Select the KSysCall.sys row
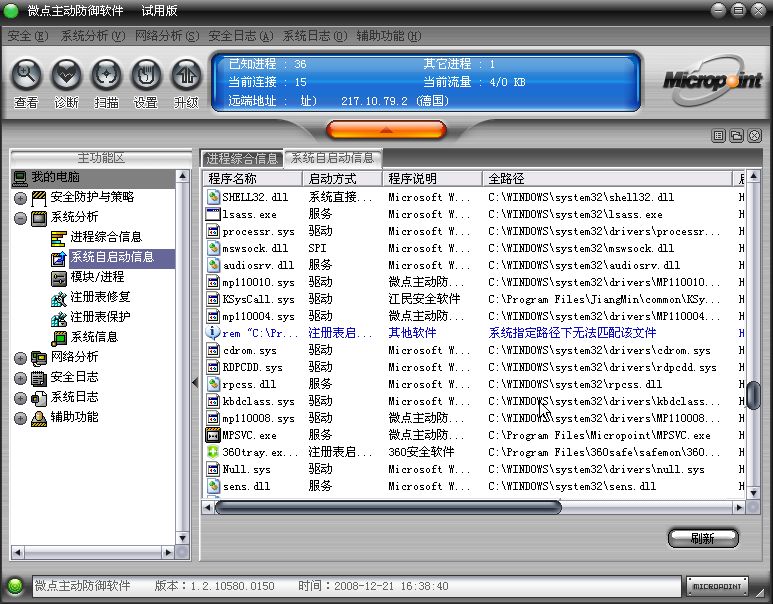The height and width of the screenshot is (604, 773). (474, 299)
